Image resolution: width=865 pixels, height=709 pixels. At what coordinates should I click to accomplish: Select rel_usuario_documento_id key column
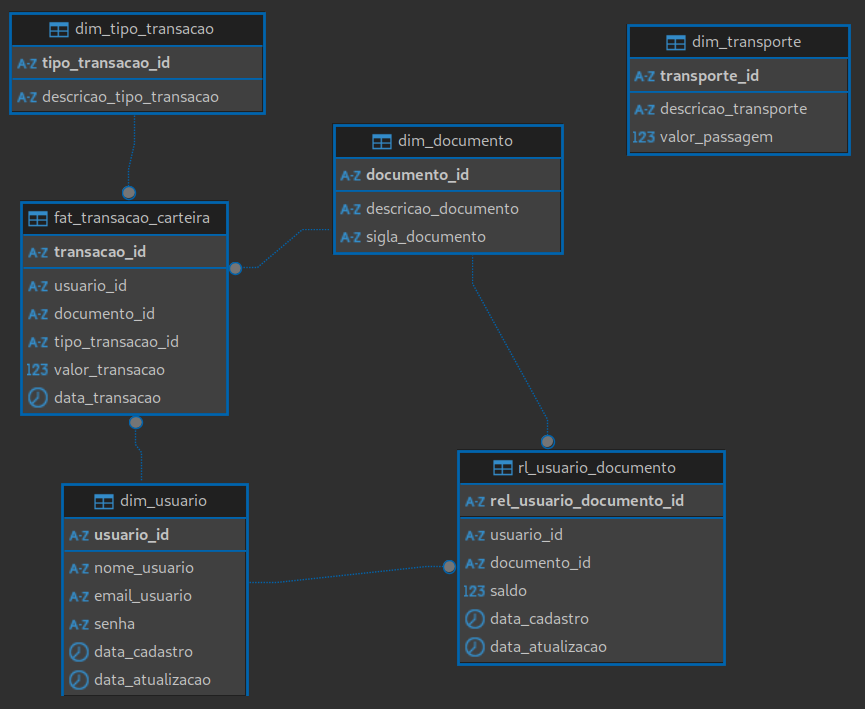[587, 500]
